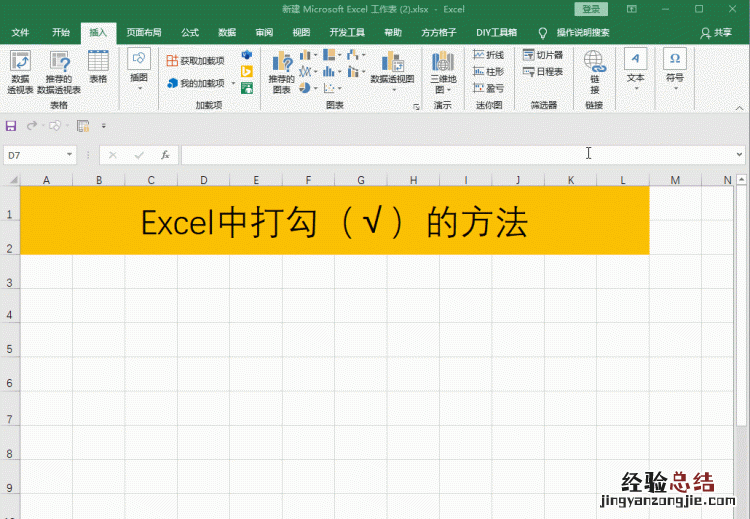Click into the formula bar input
The height and width of the screenshot is (519, 750).
click(450, 155)
